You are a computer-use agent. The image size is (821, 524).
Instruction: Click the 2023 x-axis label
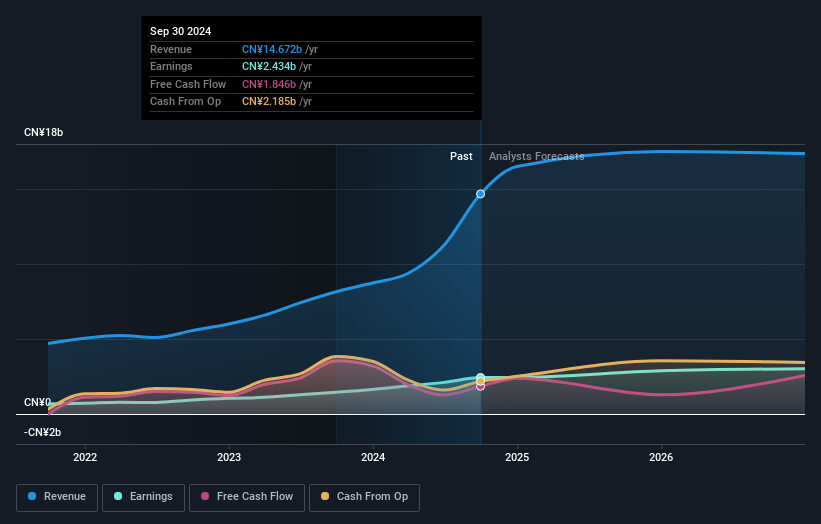229,457
